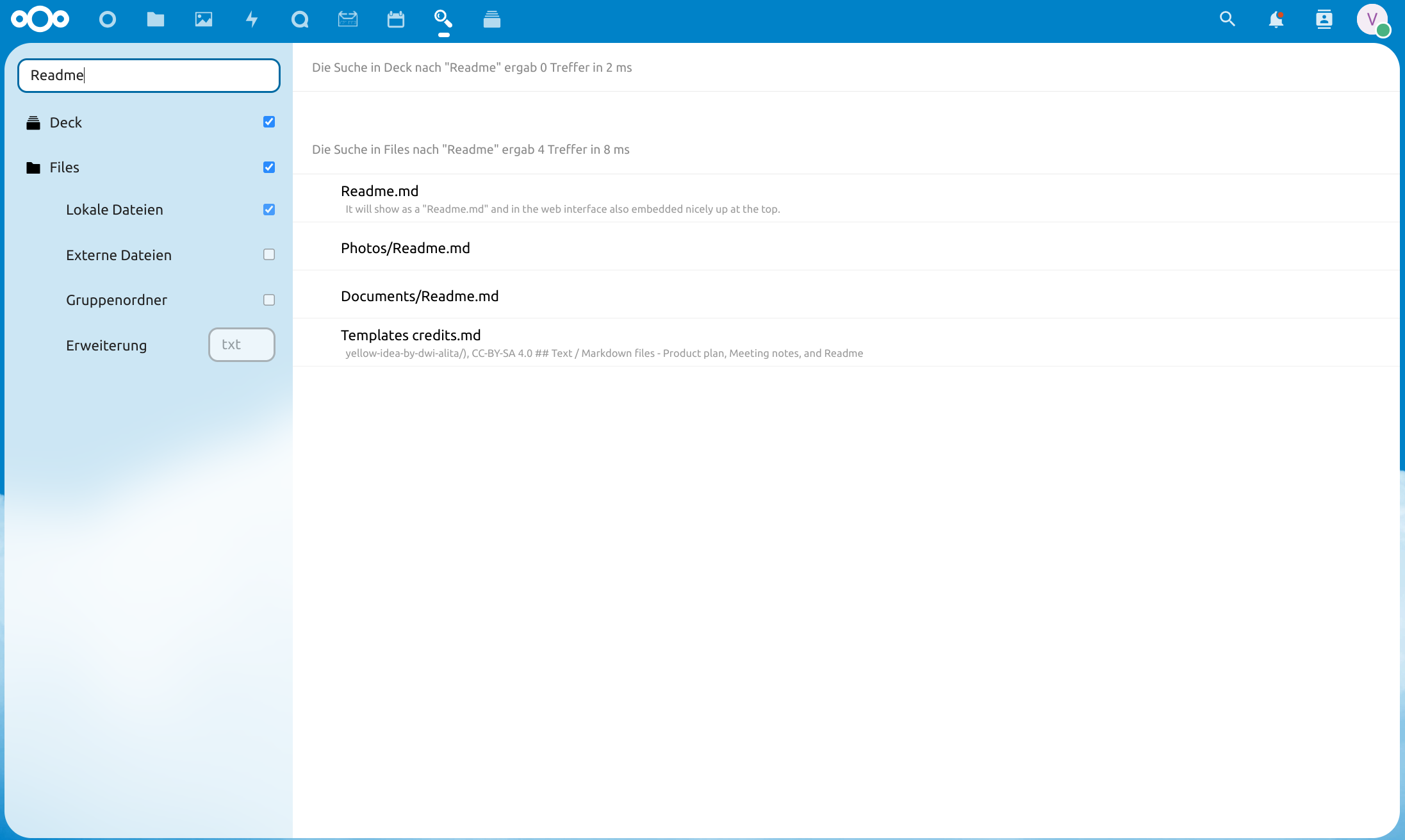Click the Erweiterung txt input field
This screenshot has width=1405, height=840.
(242, 345)
